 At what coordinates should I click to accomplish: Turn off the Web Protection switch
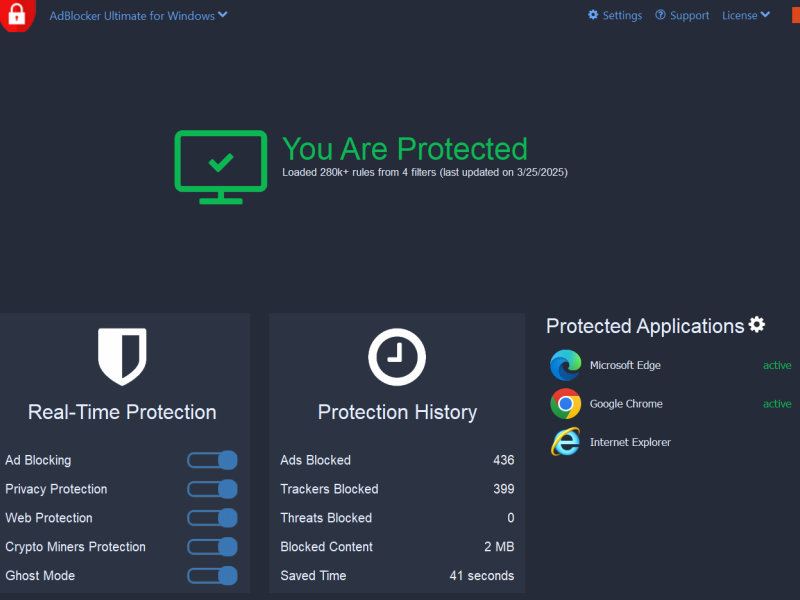pos(212,518)
